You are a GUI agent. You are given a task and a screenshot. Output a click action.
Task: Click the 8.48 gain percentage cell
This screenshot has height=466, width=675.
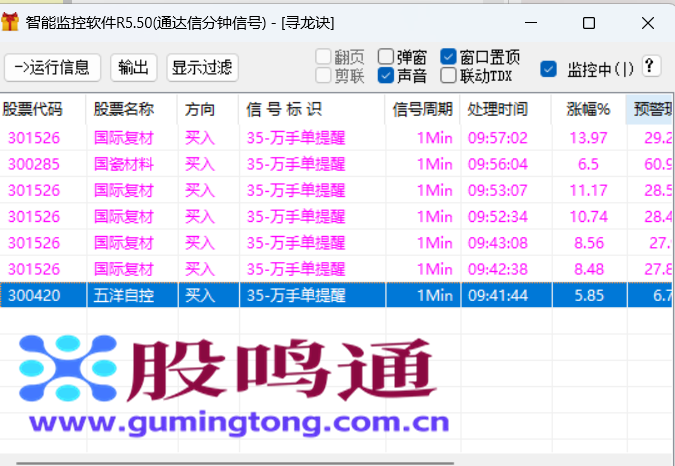(588, 269)
